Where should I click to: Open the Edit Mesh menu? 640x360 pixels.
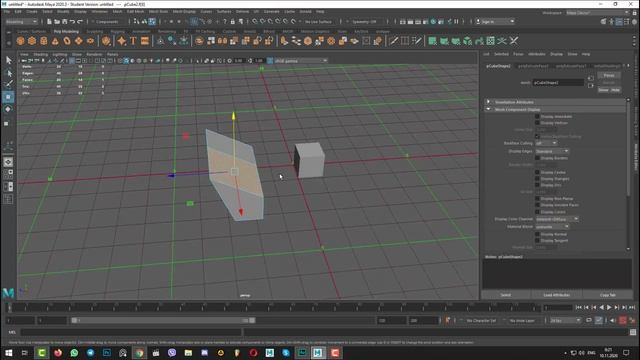tap(136, 11)
